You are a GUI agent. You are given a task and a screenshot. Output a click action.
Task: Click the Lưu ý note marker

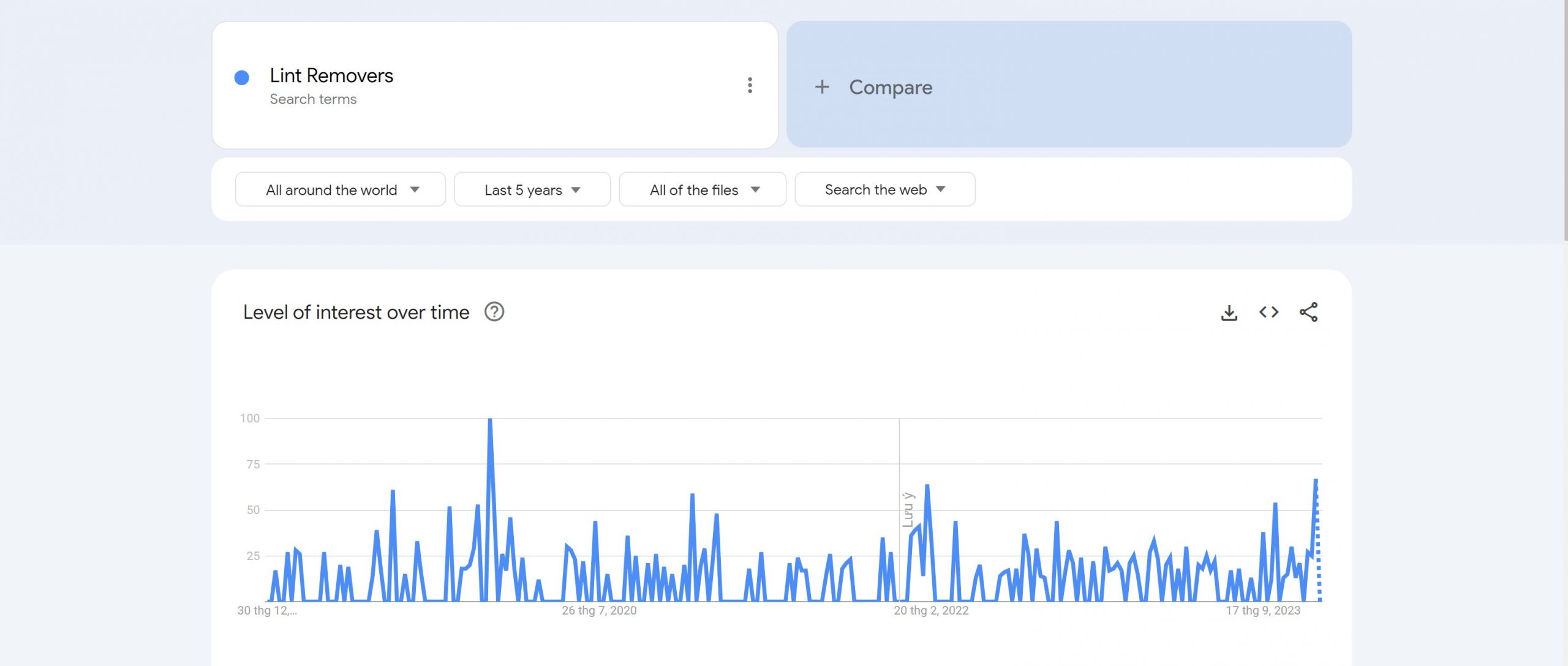(908, 510)
